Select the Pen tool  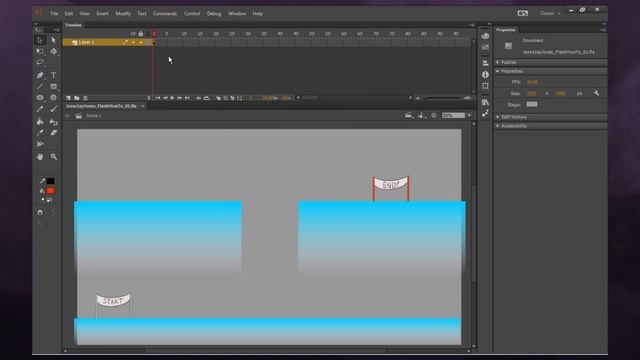coord(40,75)
